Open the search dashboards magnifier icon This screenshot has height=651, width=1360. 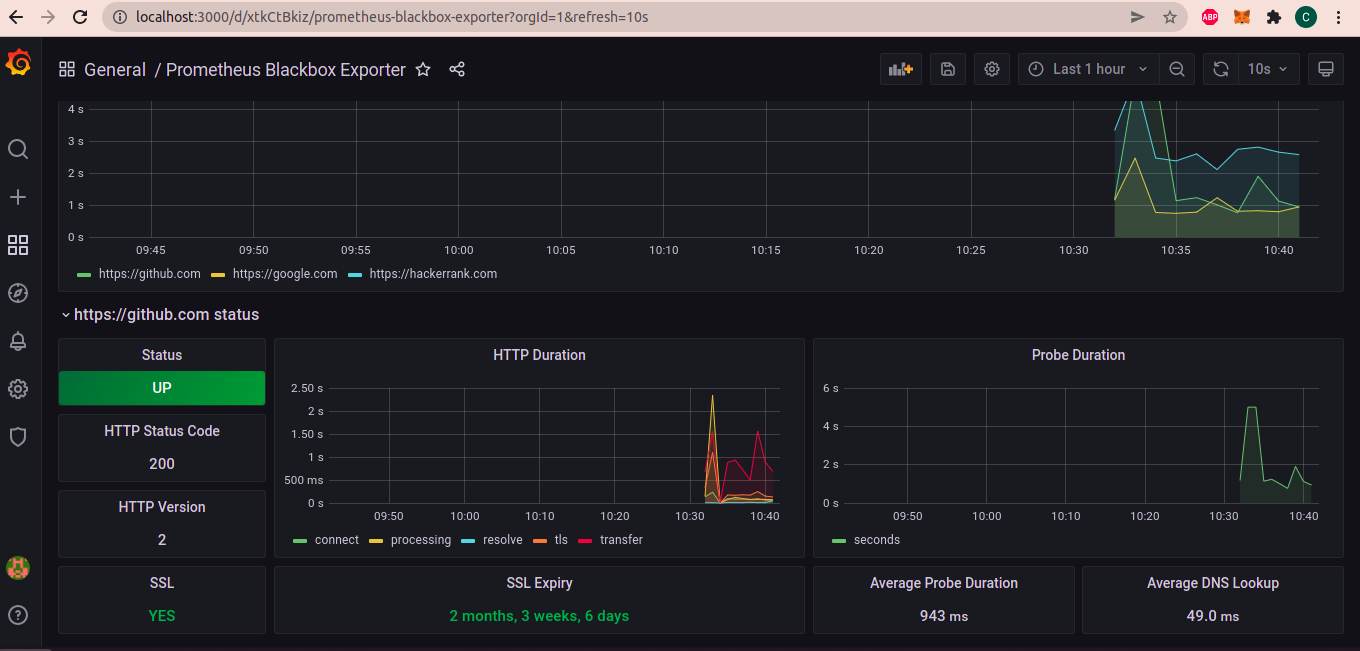pyautogui.click(x=18, y=149)
